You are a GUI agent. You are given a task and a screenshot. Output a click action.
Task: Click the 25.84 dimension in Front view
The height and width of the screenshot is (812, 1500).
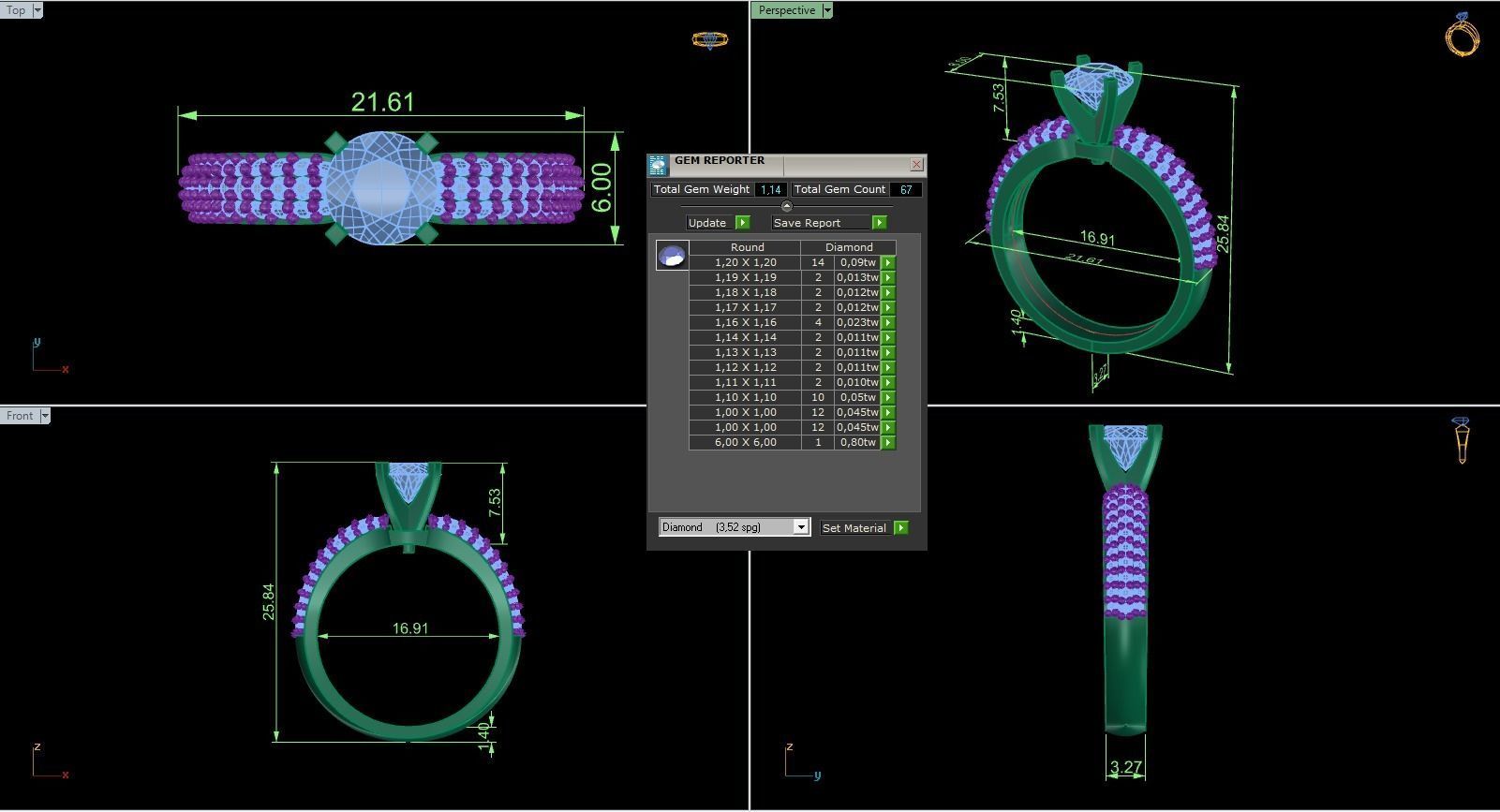(269, 601)
